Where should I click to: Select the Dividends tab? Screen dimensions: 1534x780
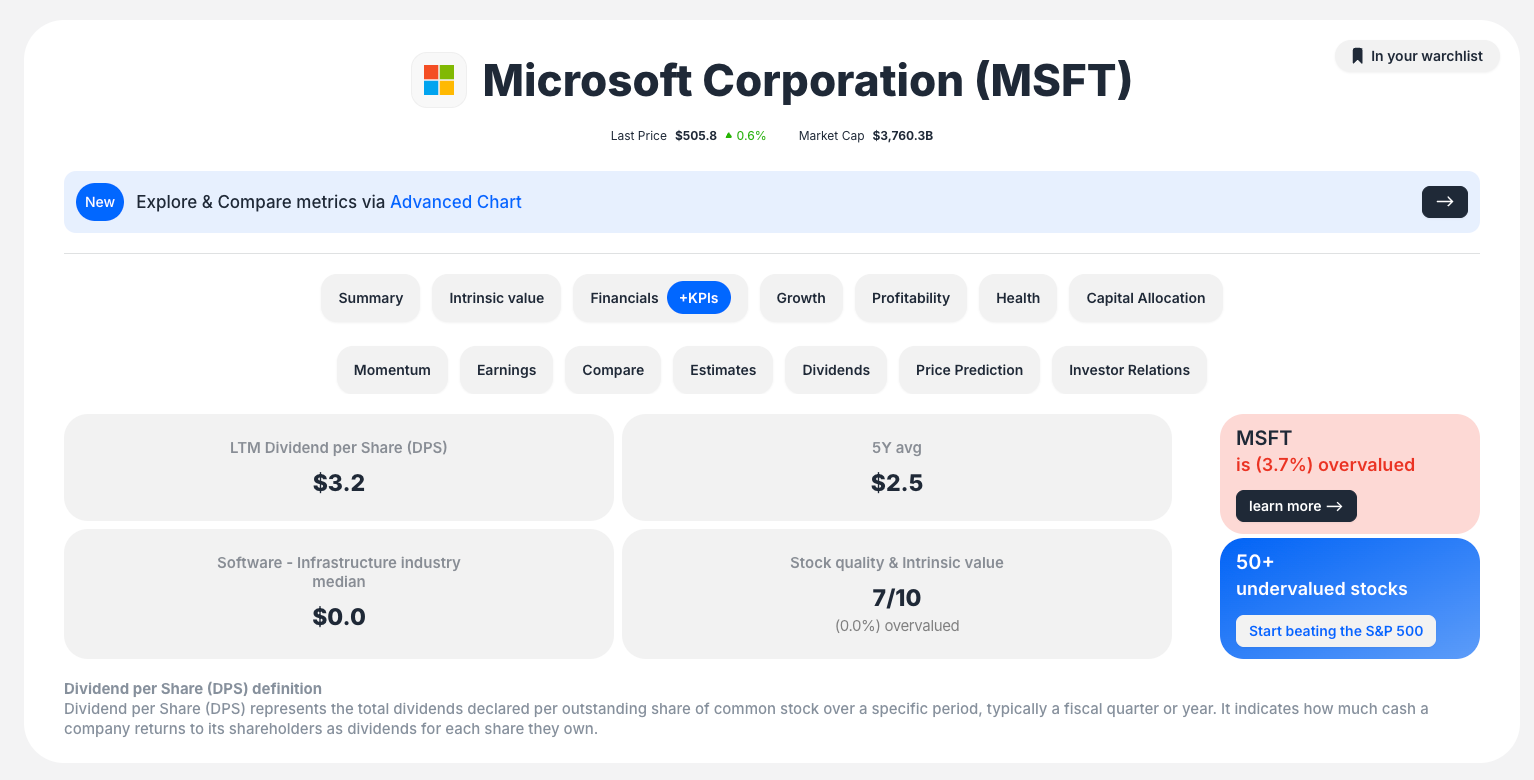click(835, 370)
